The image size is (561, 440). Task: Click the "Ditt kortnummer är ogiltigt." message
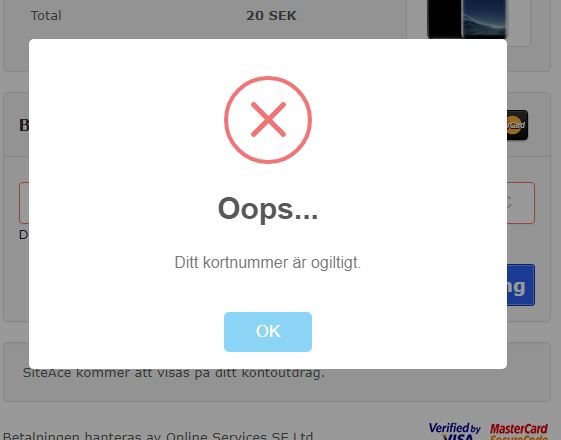pyautogui.click(x=268, y=263)
